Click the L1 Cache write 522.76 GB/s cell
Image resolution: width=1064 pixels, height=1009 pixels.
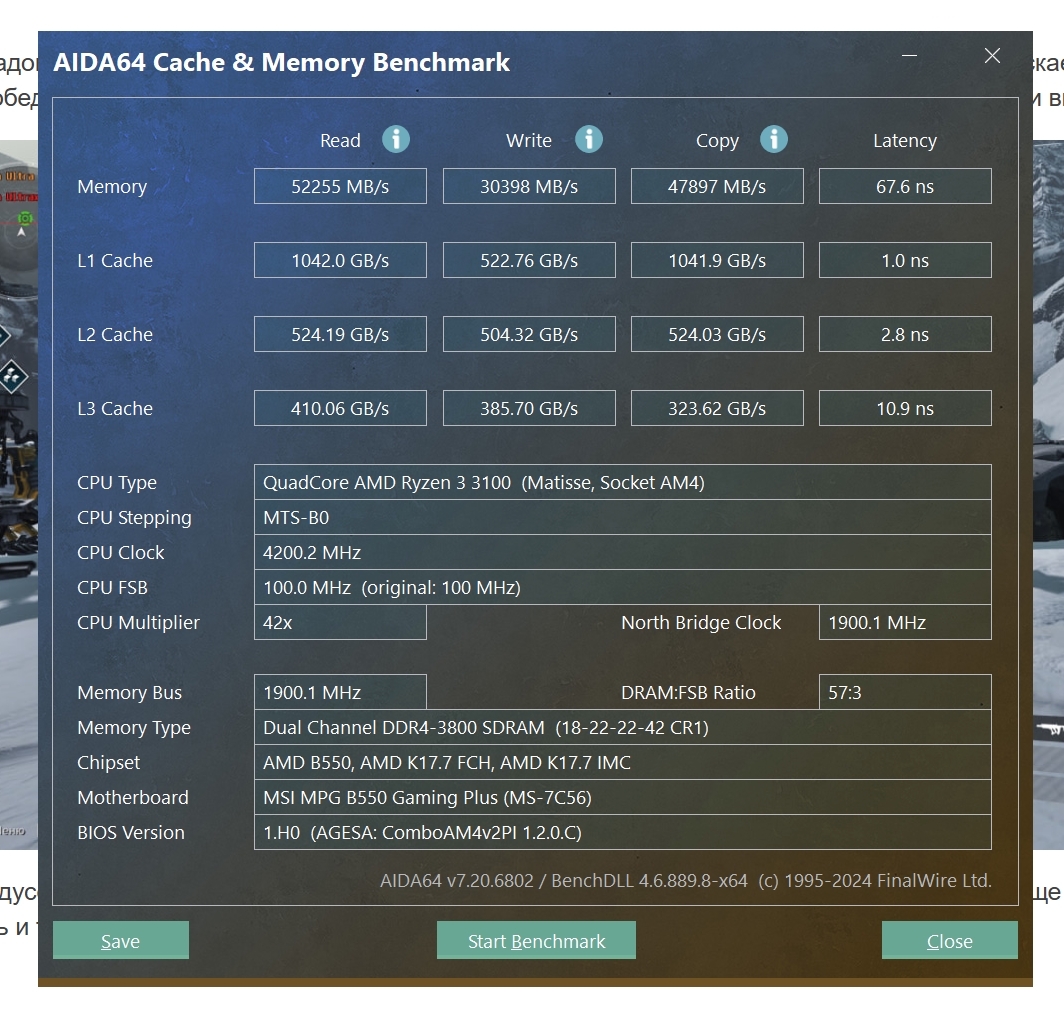(529, 260)
